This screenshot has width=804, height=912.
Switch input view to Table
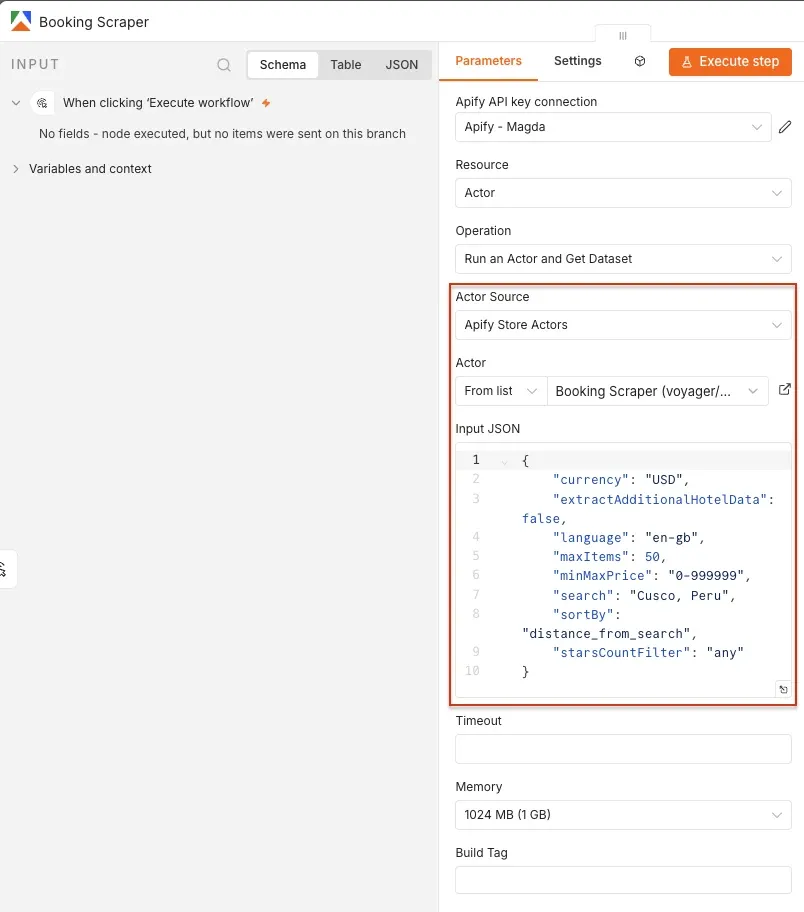[x=346, y=65]
